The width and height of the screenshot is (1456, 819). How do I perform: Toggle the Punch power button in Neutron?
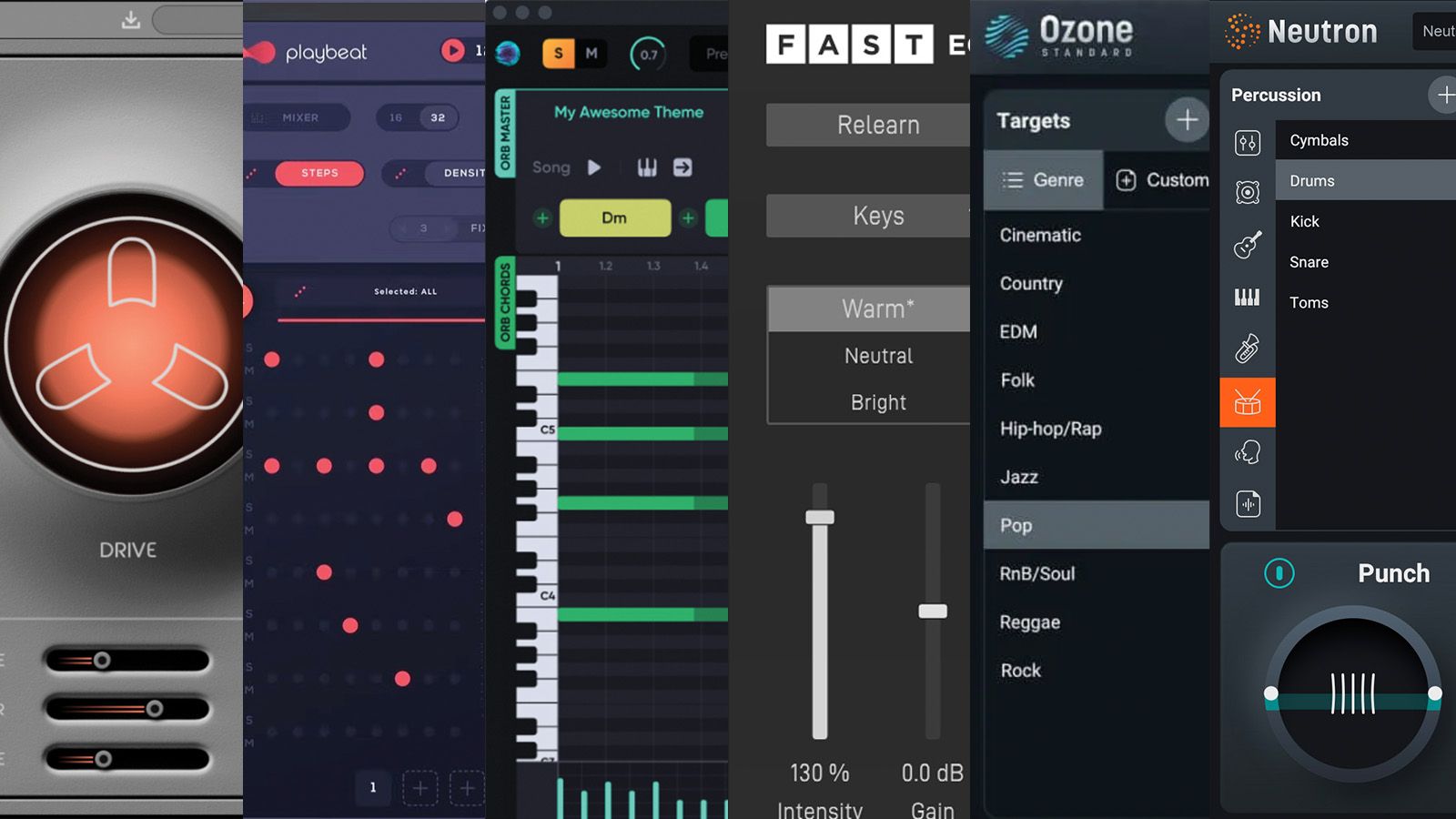pyautogui.click(x=1279, y=573)
